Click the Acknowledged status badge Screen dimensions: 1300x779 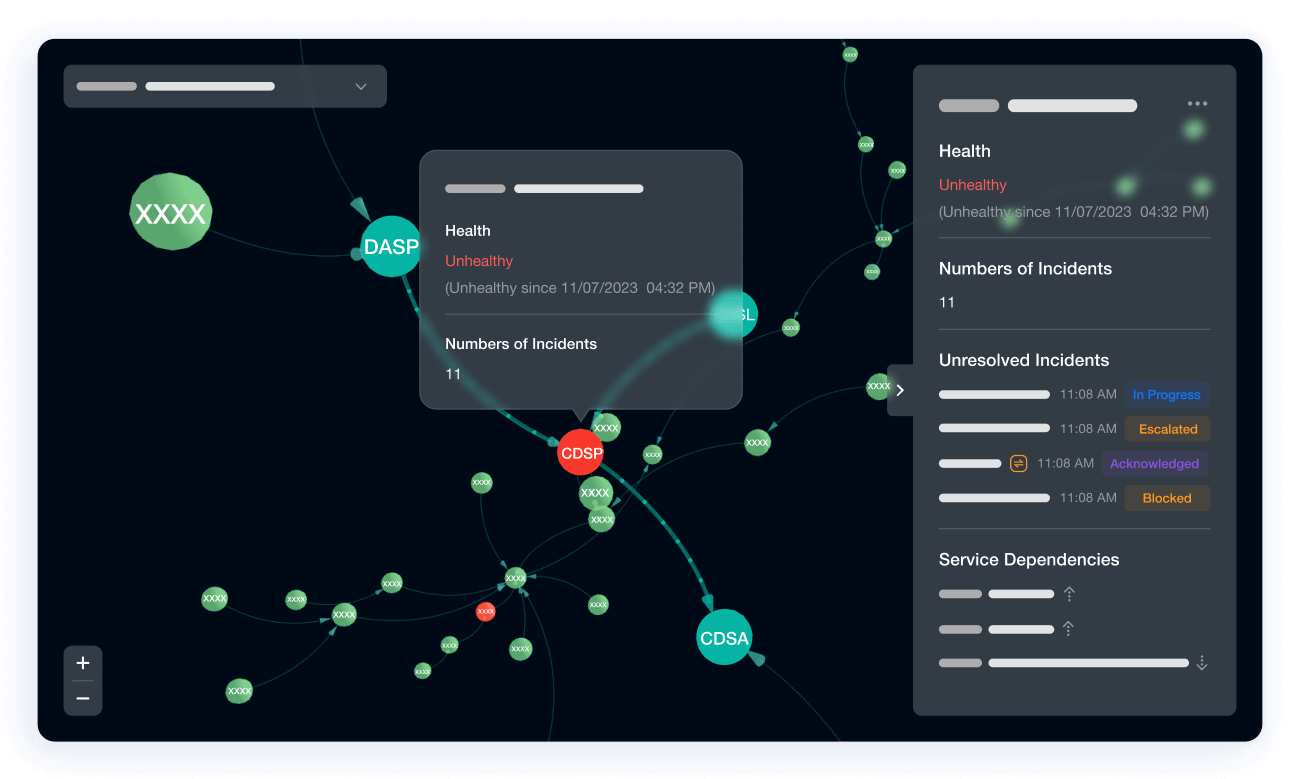point(1154,464)
